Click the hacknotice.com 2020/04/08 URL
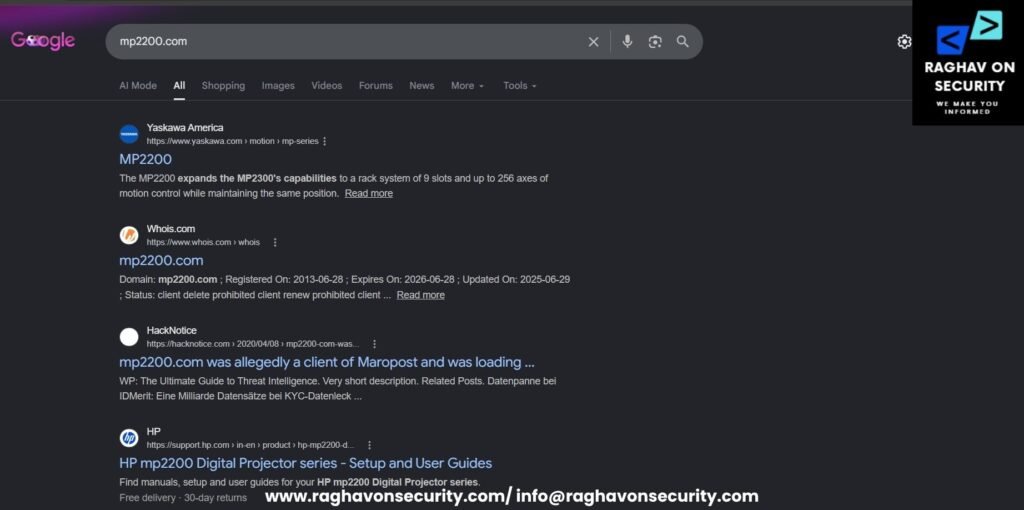1024x510 pixels. (253, 343)
